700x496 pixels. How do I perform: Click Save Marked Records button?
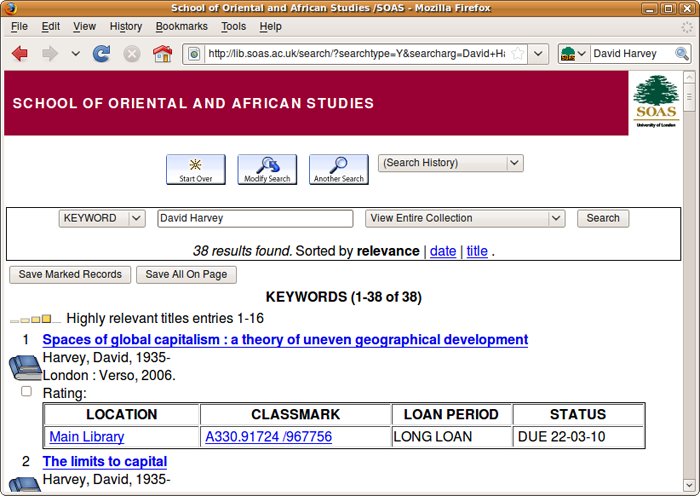(70, 275)
